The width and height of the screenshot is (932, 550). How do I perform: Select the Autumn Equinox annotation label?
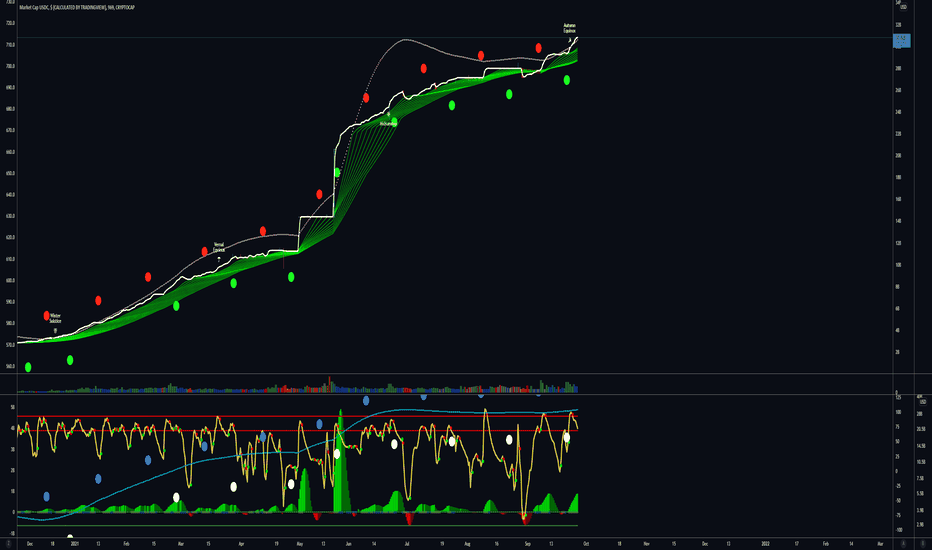click(x=569, y=27)
